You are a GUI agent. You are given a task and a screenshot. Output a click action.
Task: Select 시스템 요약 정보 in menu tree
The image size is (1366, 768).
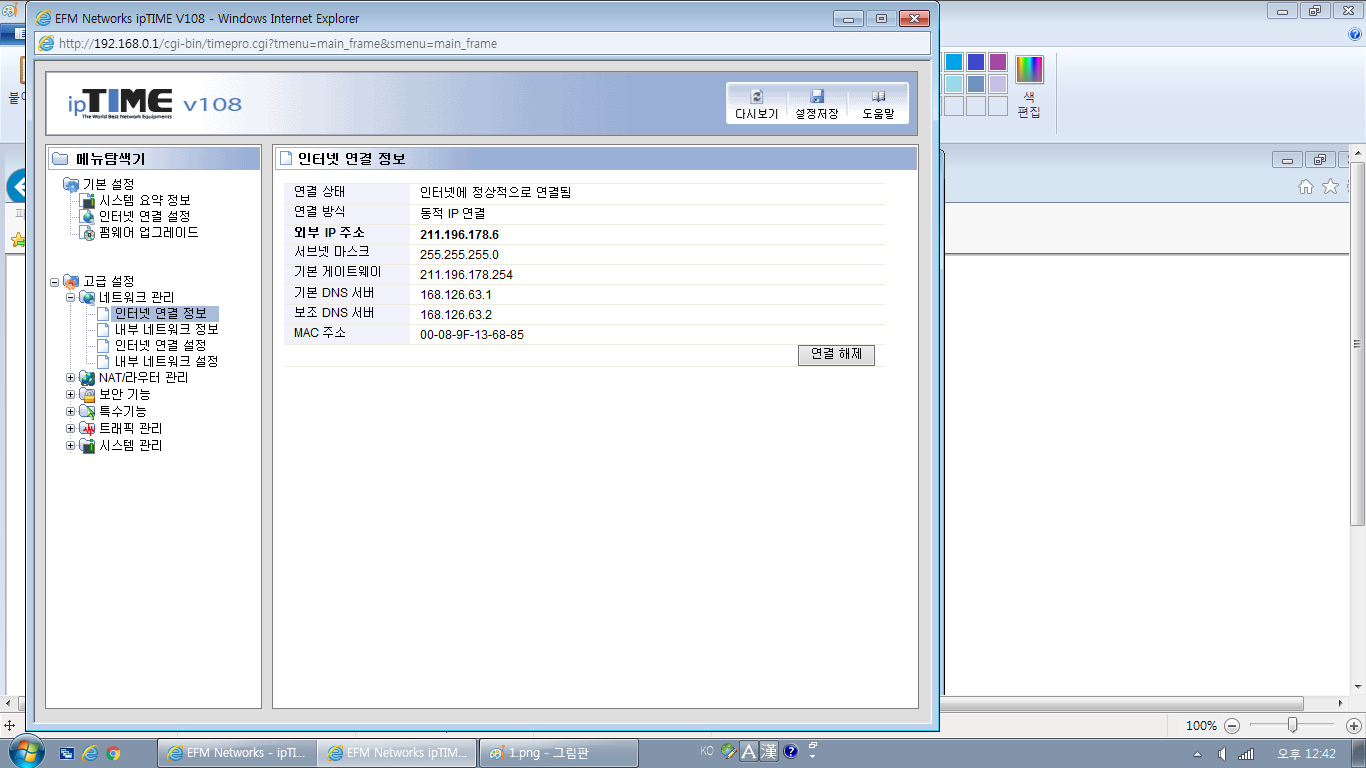144,200
